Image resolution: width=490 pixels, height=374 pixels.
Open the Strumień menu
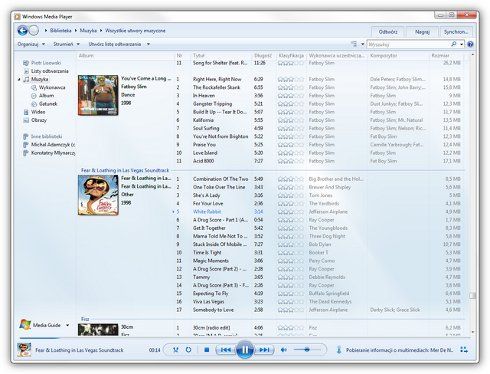pos(66,44)
